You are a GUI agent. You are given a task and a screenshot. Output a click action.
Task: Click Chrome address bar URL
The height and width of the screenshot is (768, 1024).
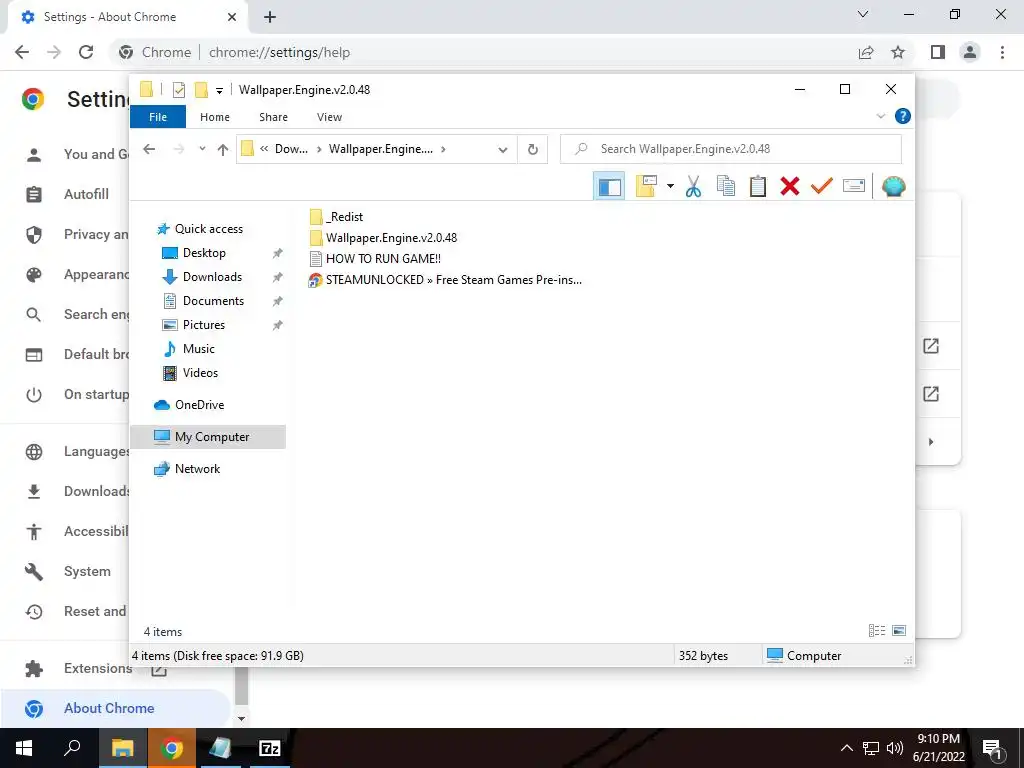(279, 52)
